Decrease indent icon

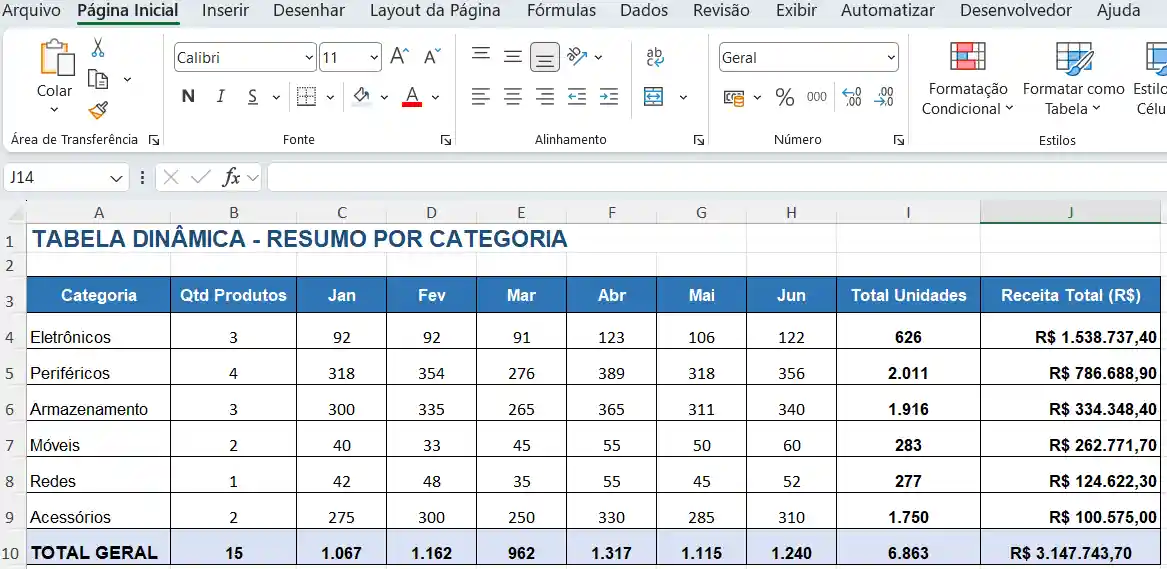click(577, 96)
